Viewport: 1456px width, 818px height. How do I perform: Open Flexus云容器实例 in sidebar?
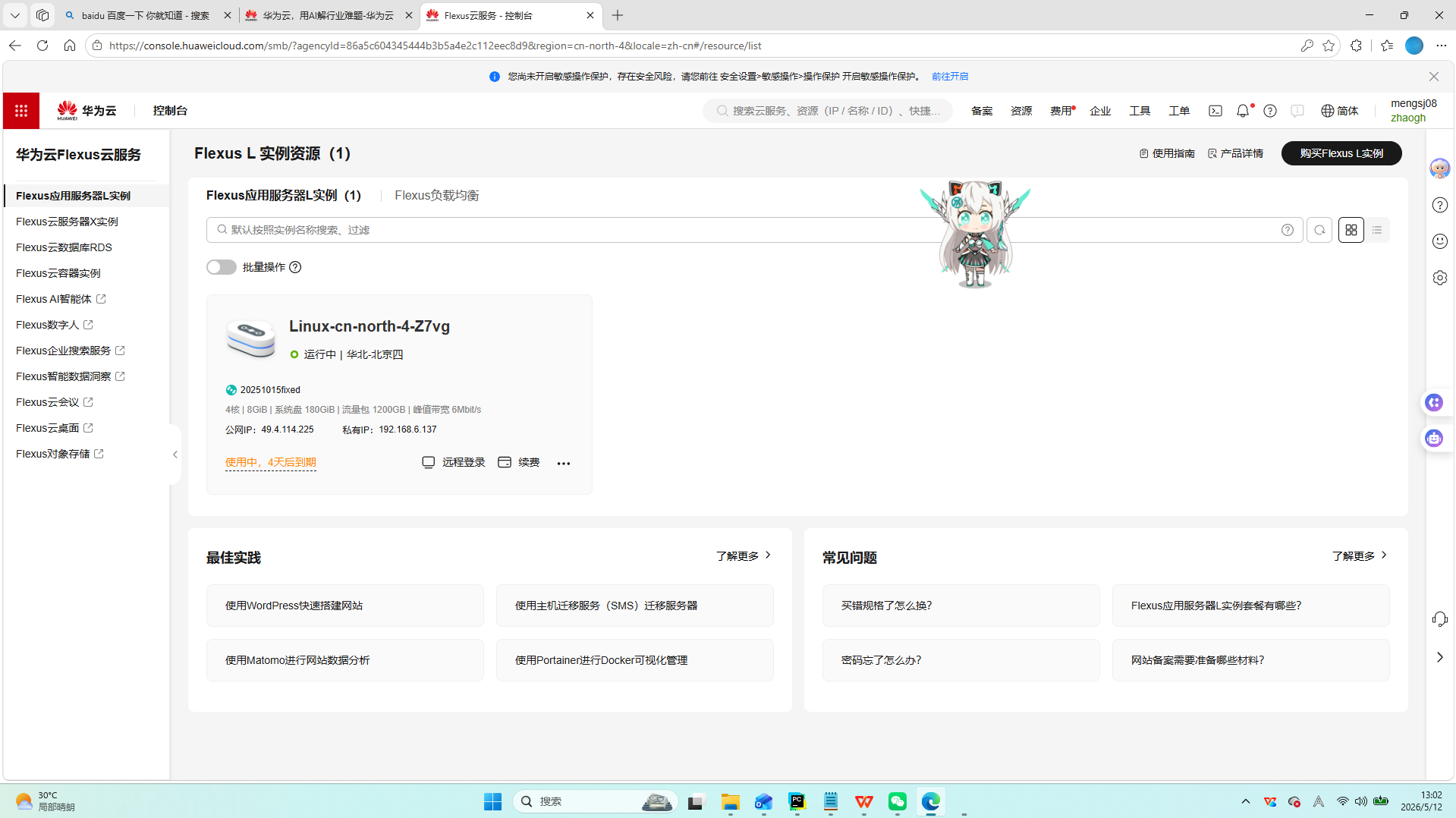pyautogui.click(x=58, y=273)
